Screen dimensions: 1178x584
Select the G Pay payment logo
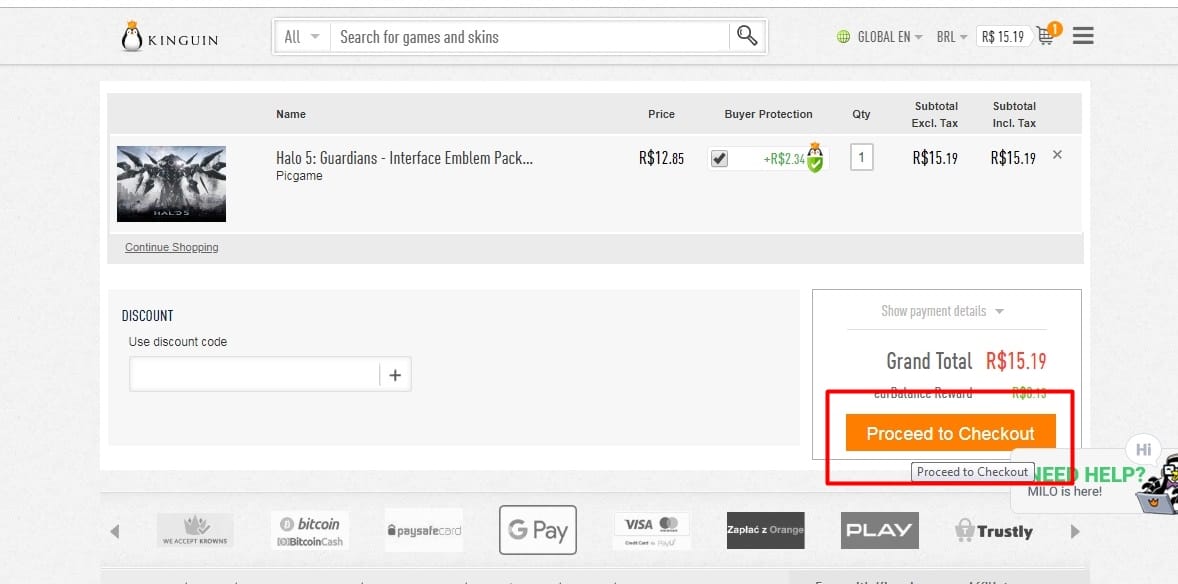[538, 530]
